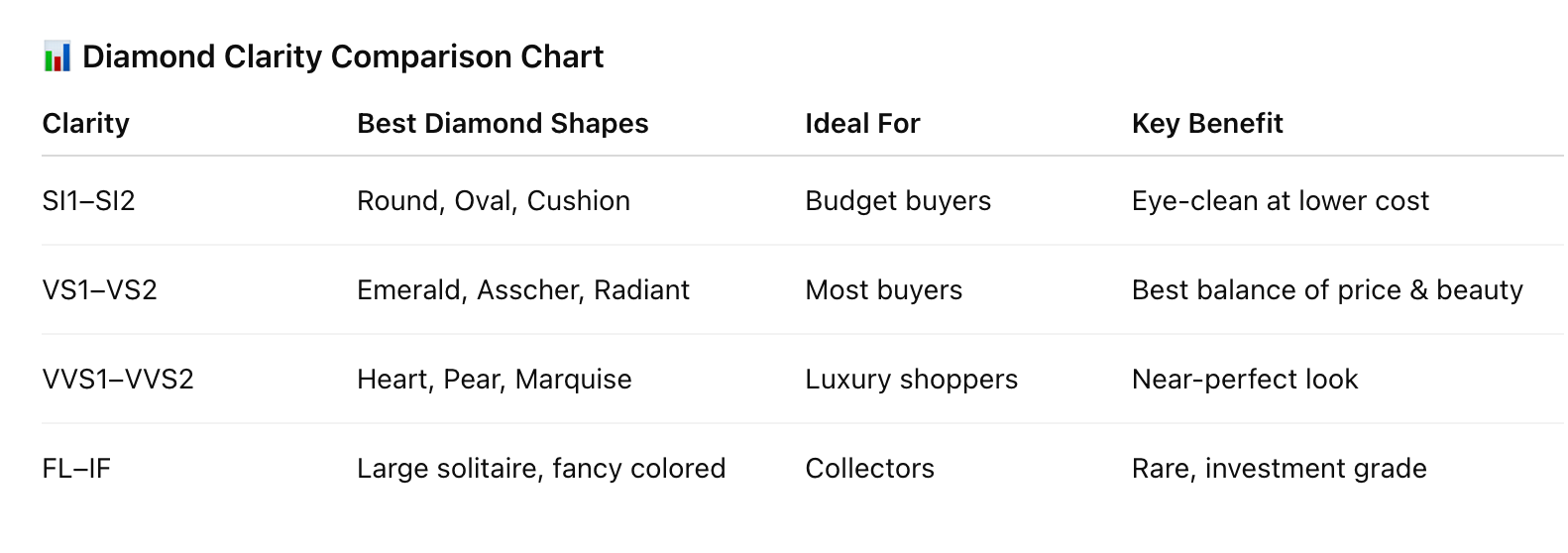Click the Heart, Pear, Marquise cell
Viewport: 1568px width, 553px height.
495,379
